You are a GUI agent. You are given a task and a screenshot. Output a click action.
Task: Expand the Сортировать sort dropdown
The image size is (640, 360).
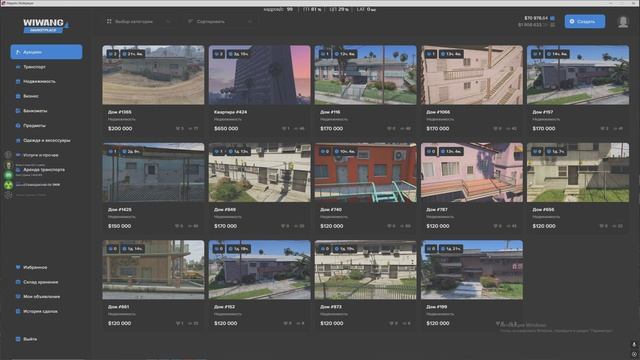220,22
